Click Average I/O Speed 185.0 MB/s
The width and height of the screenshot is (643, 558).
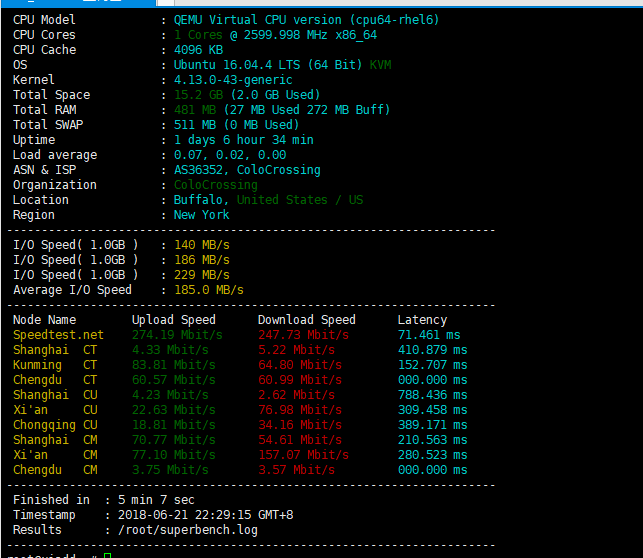tap(209, 290)
